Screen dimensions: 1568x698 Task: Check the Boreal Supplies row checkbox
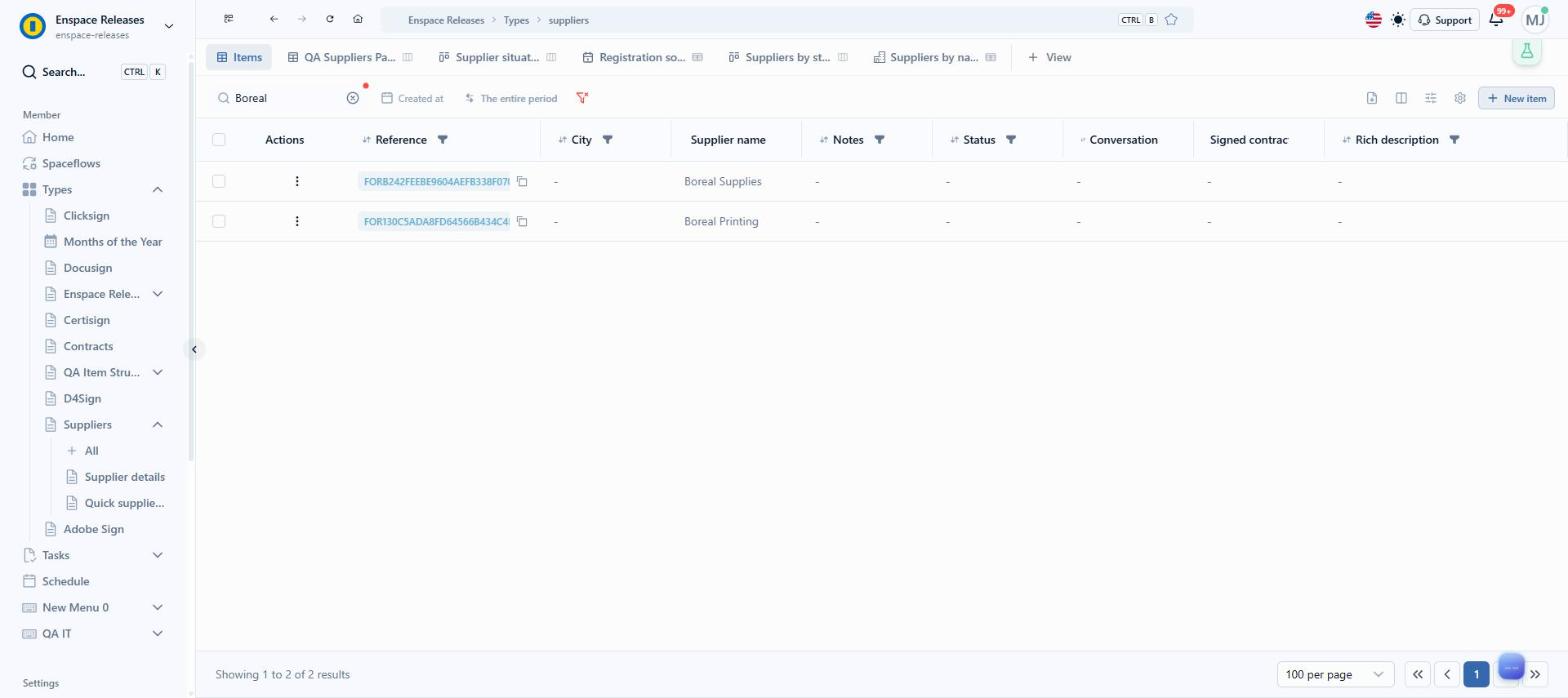tap(219, 181)
